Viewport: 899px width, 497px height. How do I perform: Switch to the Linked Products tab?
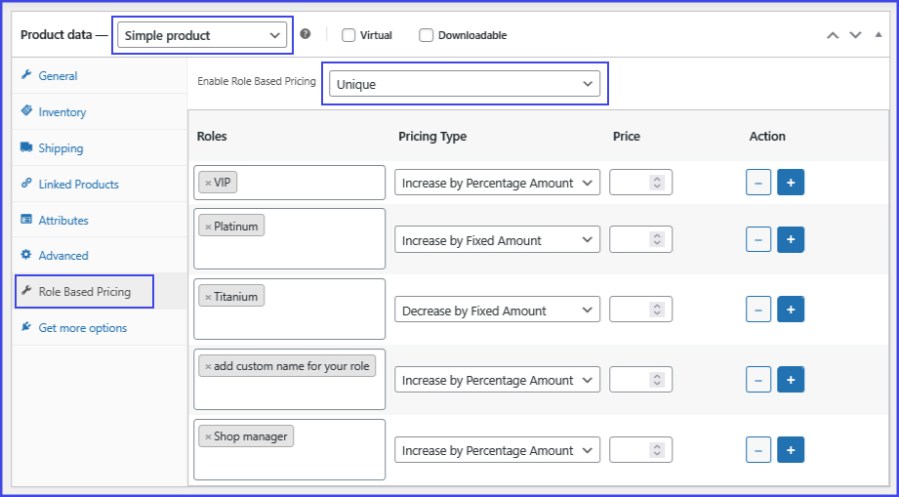tap(78, 184)
